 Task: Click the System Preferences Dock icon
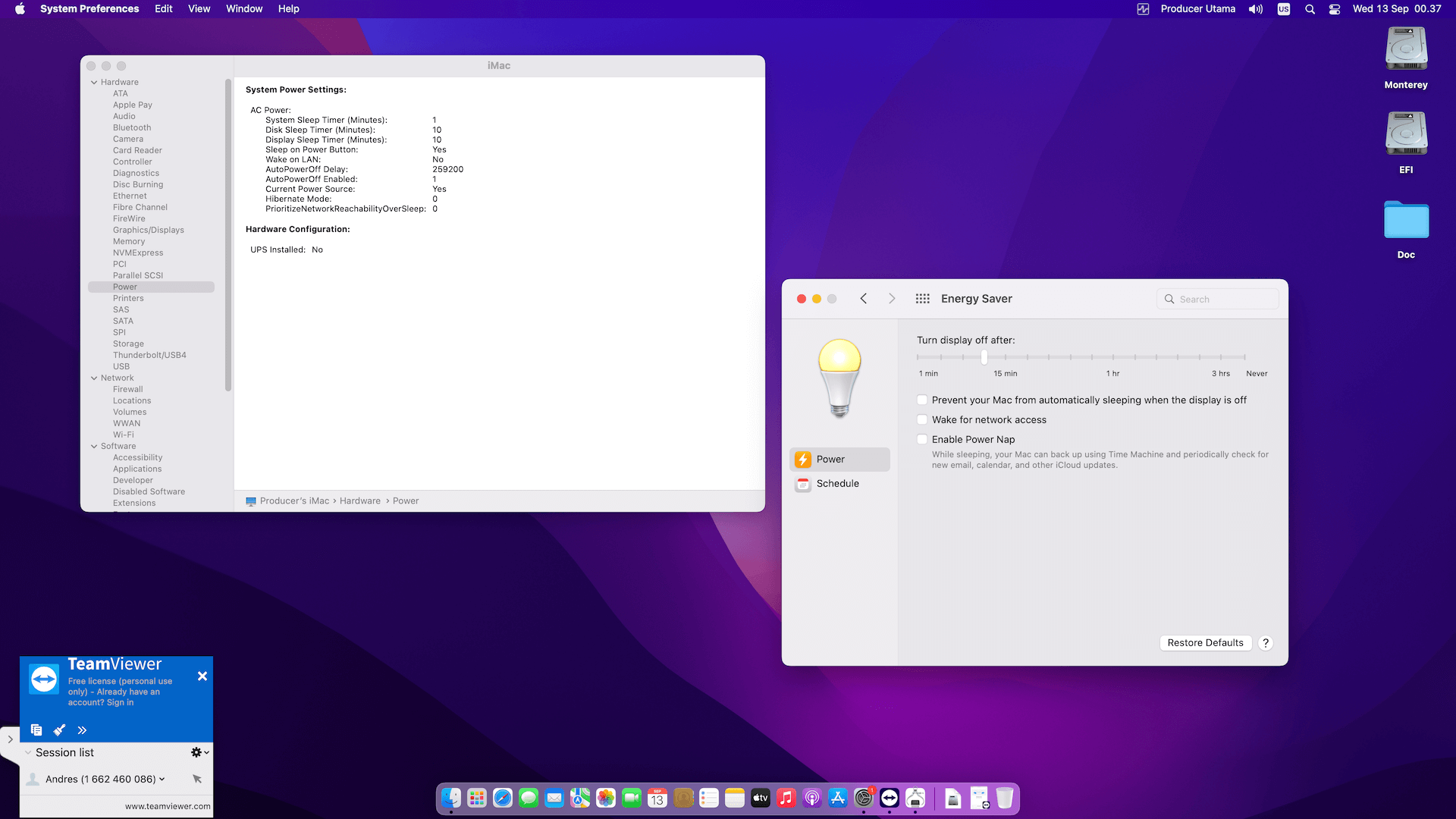(x=864, y=798)
